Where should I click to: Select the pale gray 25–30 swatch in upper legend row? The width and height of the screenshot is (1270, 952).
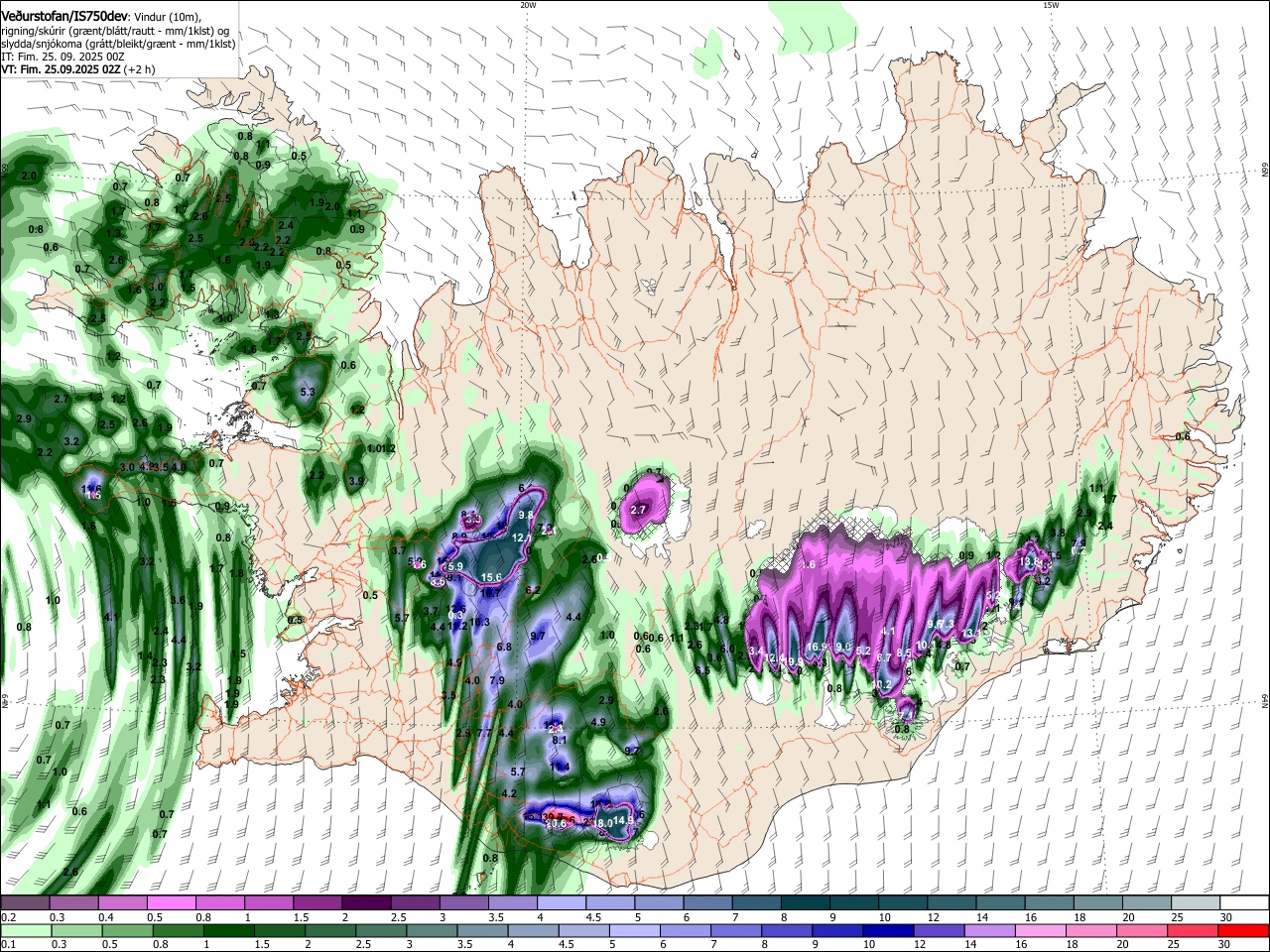[x=1196, y=902]
